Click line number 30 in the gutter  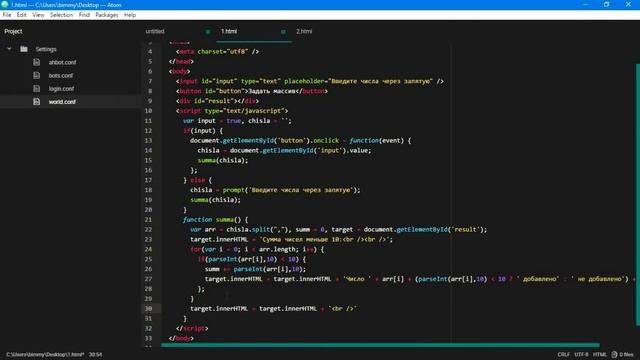148,309
